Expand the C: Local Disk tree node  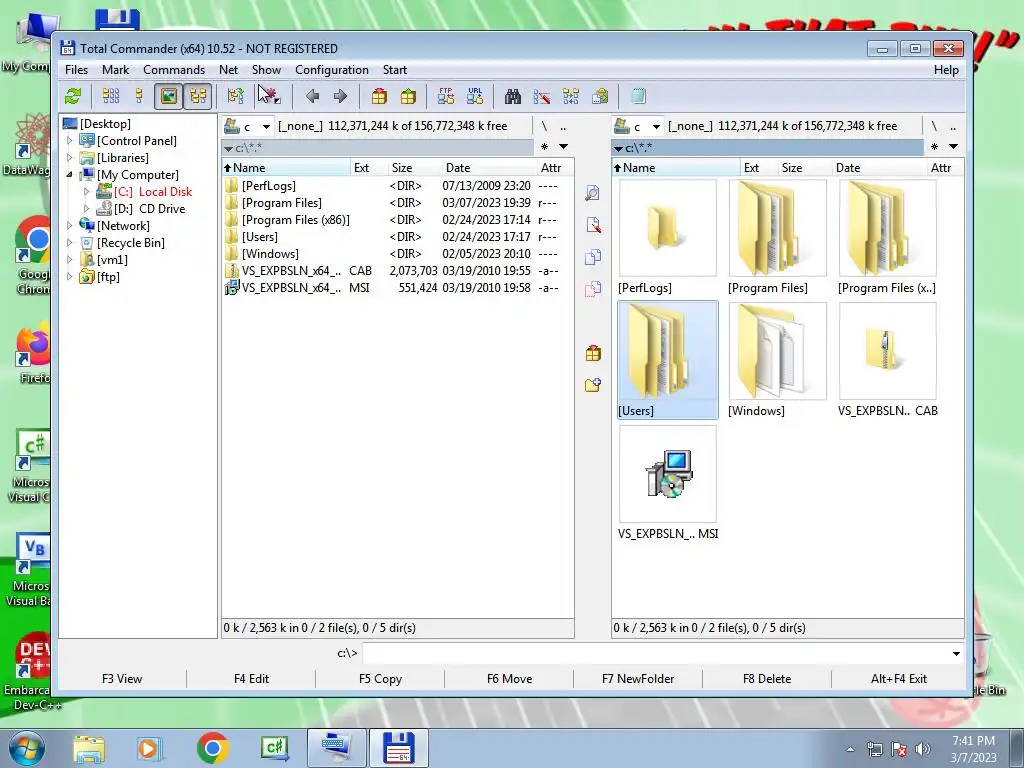(86, 191)
